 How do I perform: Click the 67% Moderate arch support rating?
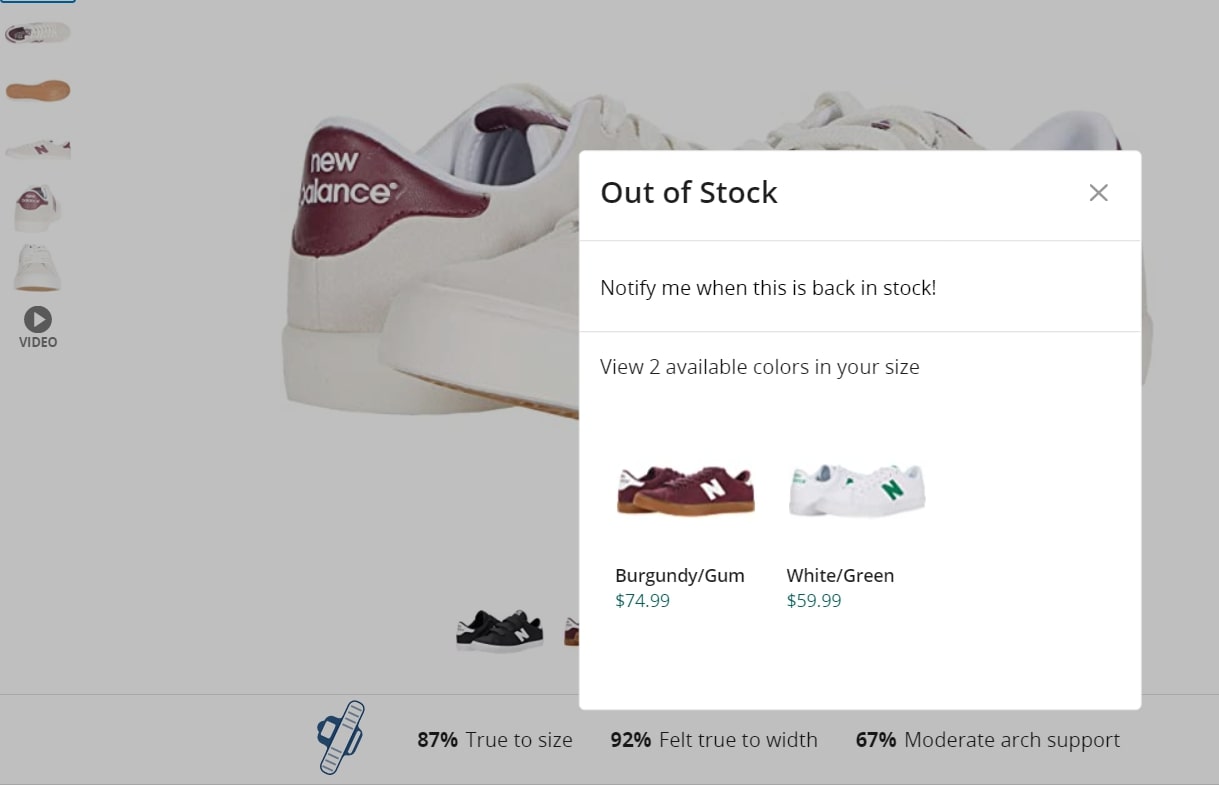[987, 740]
